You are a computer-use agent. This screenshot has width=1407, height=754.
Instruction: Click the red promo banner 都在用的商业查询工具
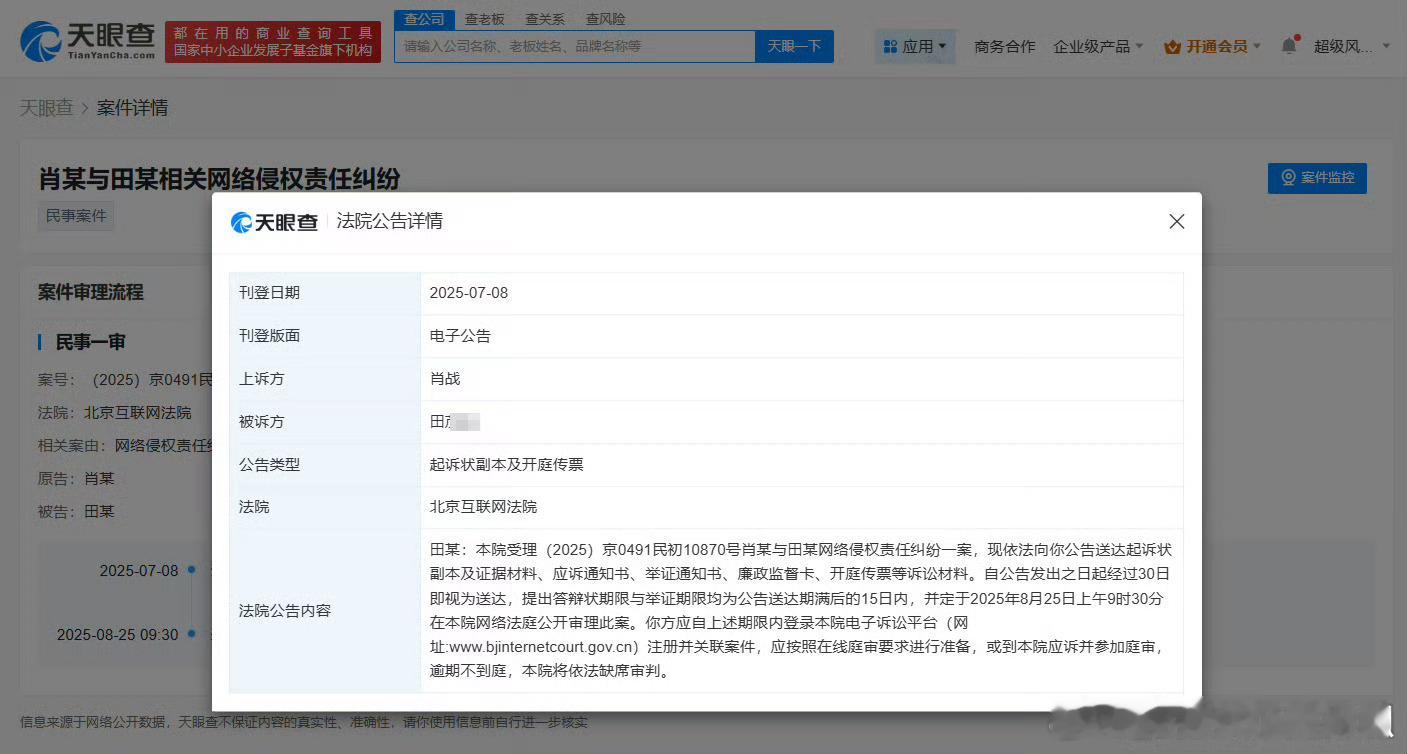(273, 42)
